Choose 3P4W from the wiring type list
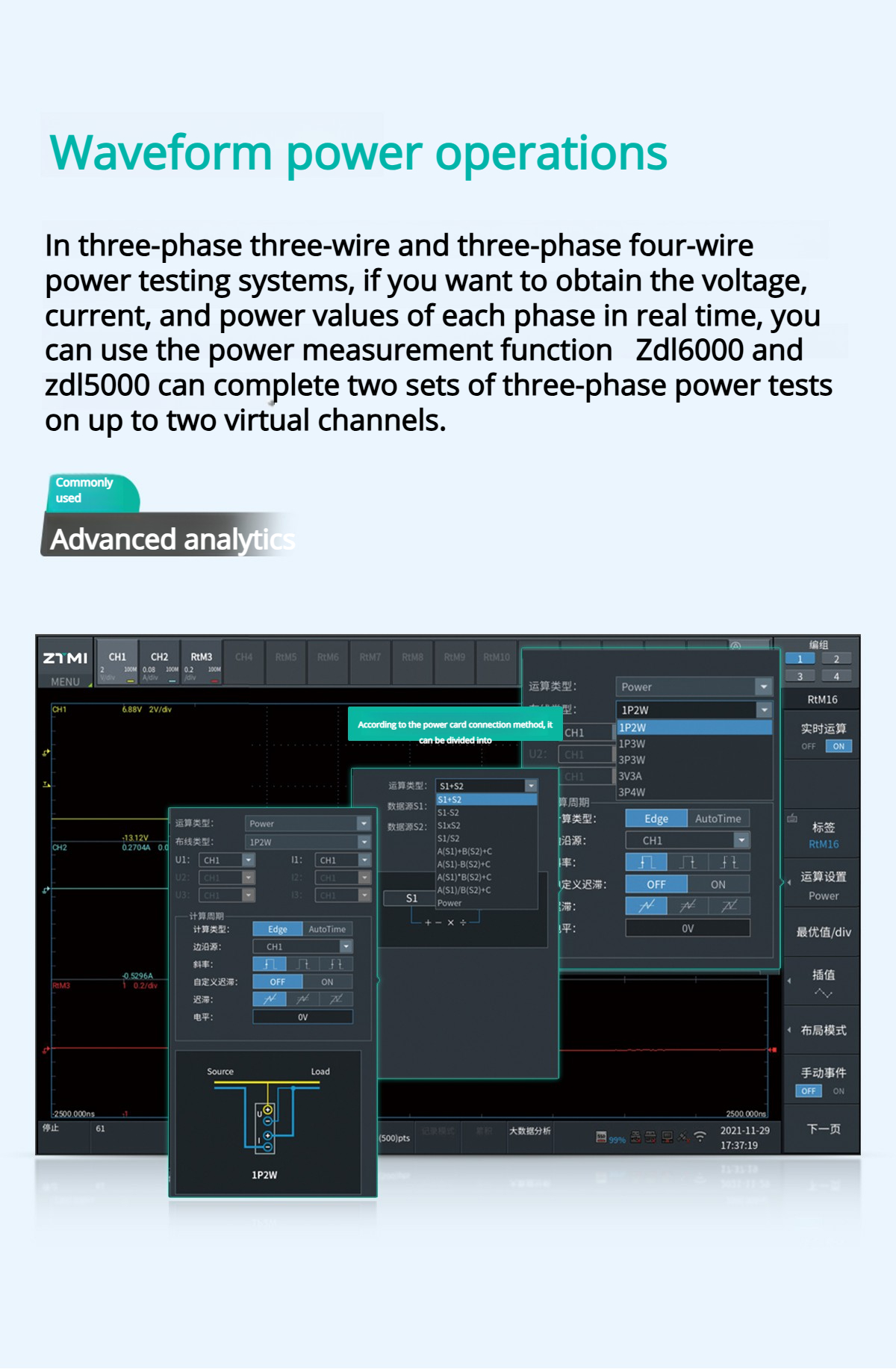The width and height of the screenshot is (896, 1369). (632, 792)
